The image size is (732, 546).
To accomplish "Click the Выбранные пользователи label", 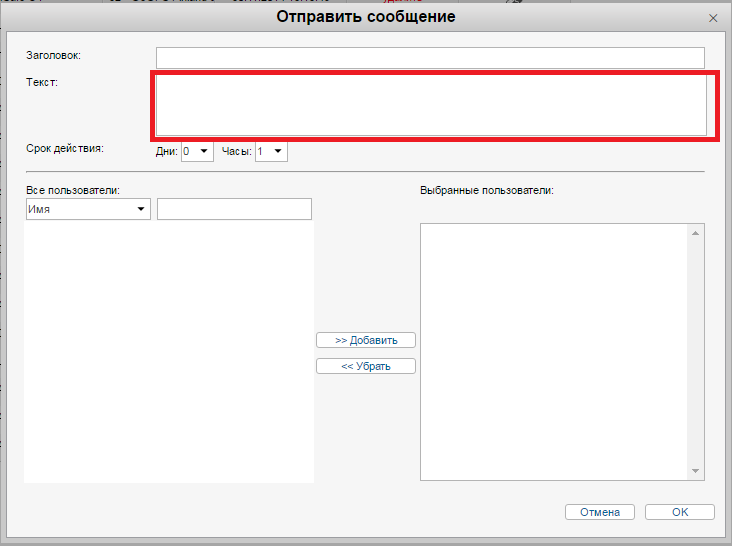I will 487,190.
